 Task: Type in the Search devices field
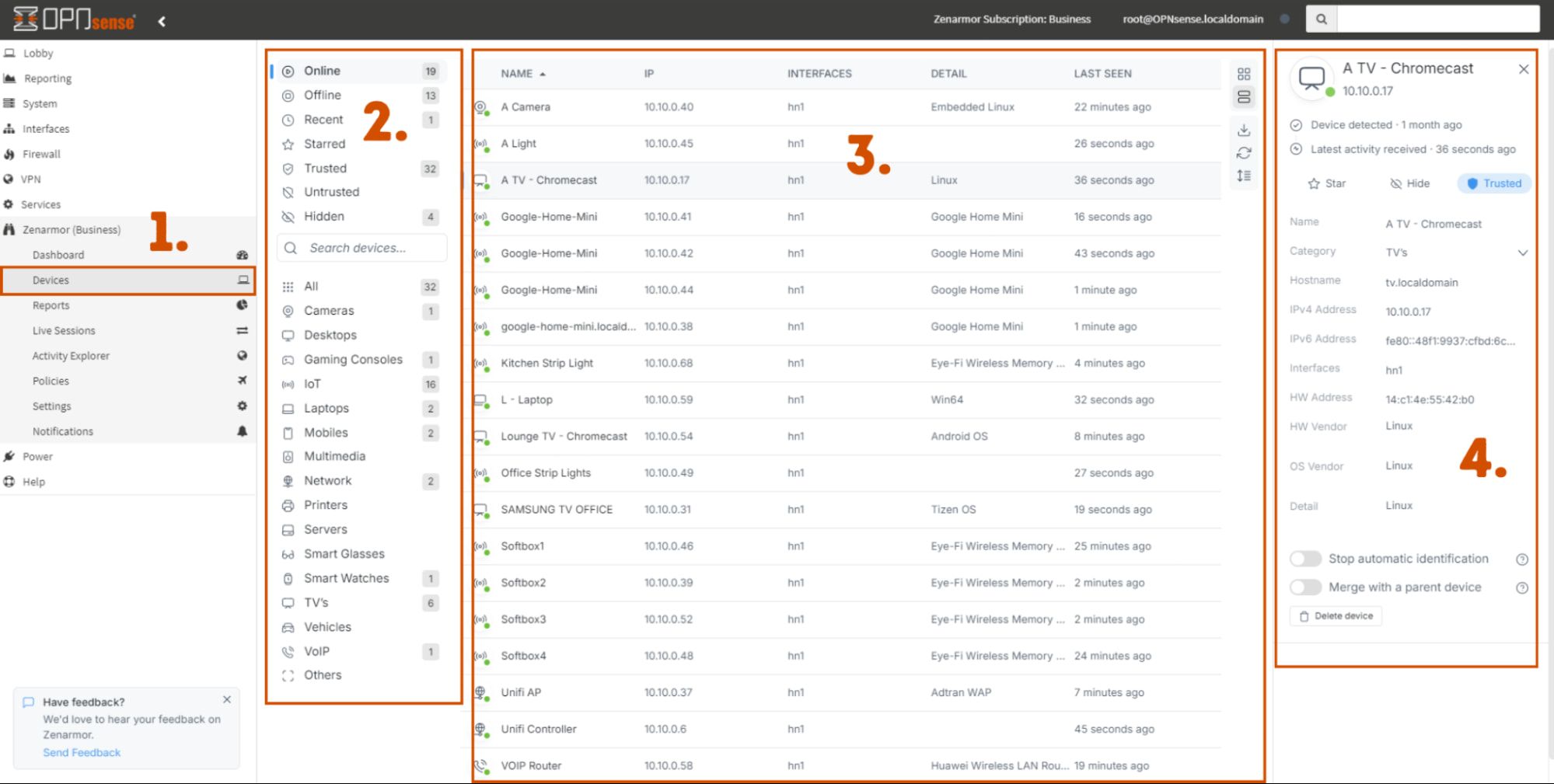(361, 247)
